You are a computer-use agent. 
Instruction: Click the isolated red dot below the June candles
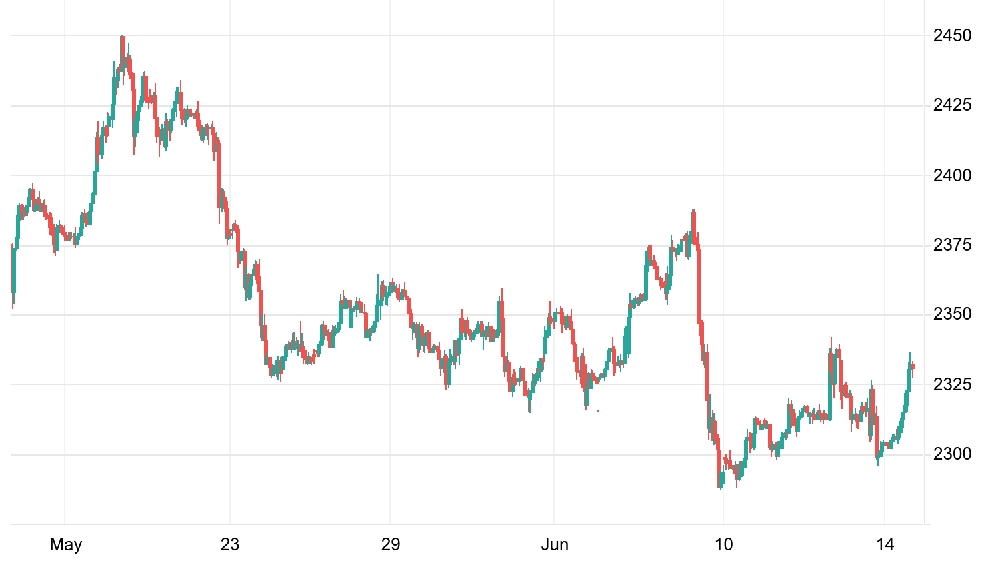pos(598,411)
